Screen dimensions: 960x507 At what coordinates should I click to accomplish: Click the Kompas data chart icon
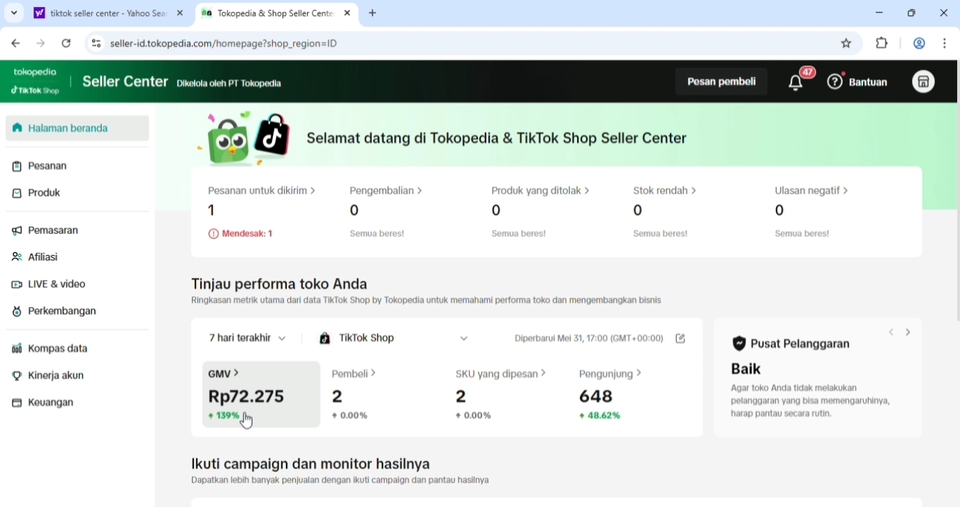tap(17, 348)
